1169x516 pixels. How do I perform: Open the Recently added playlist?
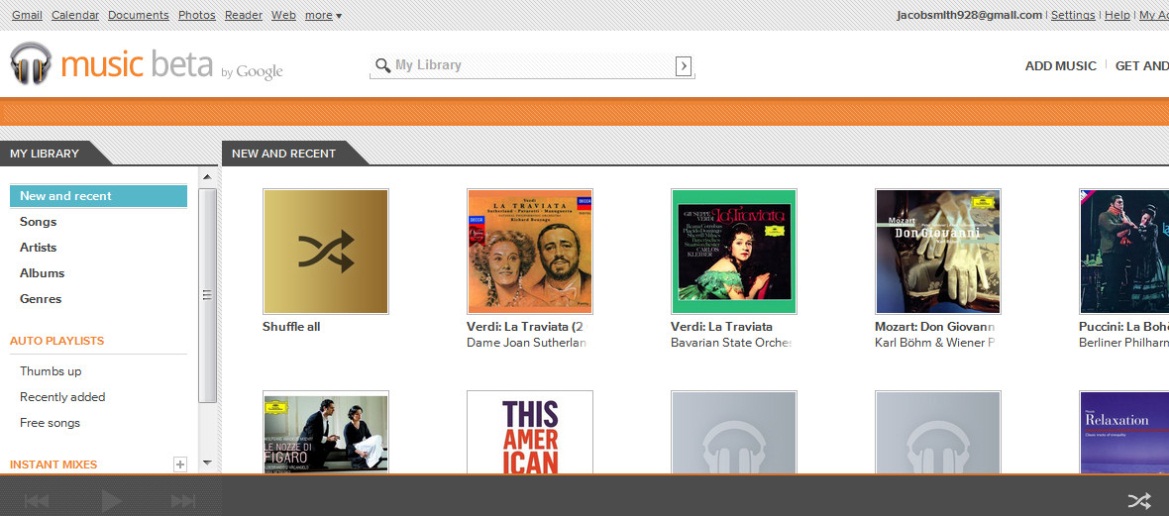pyautogui.click(x=63, y=397)
